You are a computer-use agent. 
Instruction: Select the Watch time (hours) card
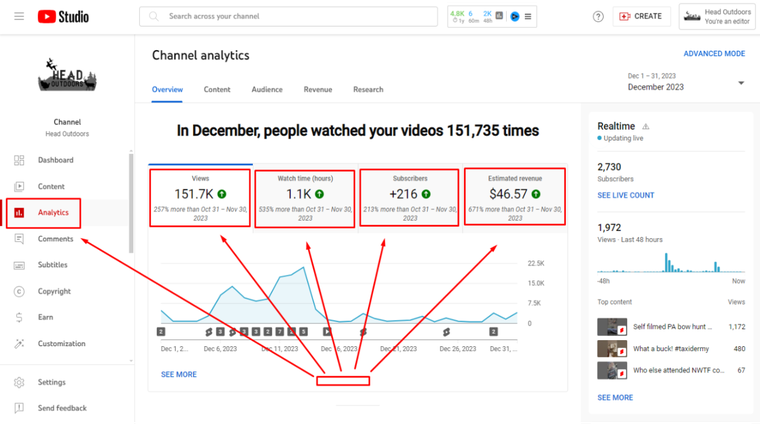tap(305, 198)
